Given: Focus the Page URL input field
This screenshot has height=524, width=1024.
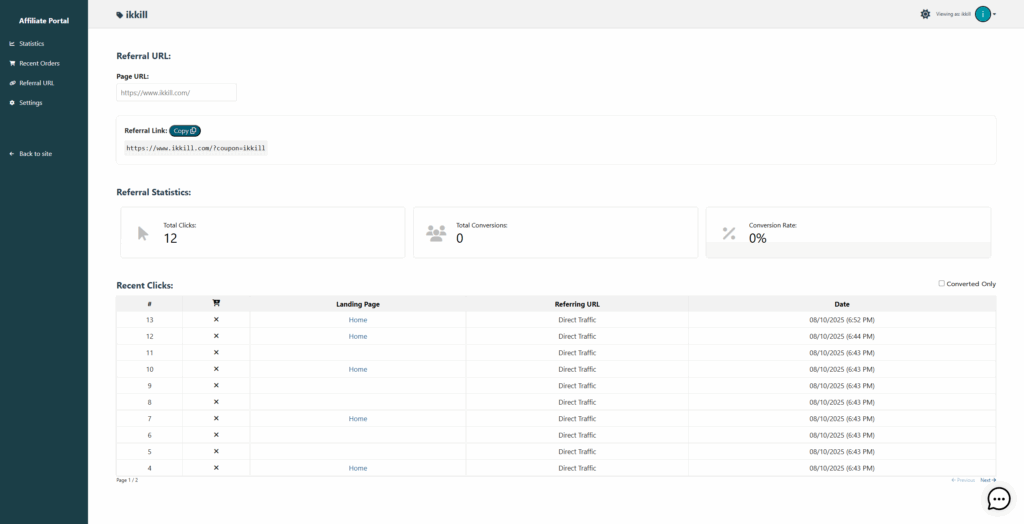Looking at the screenshot, I should (176, 92).
